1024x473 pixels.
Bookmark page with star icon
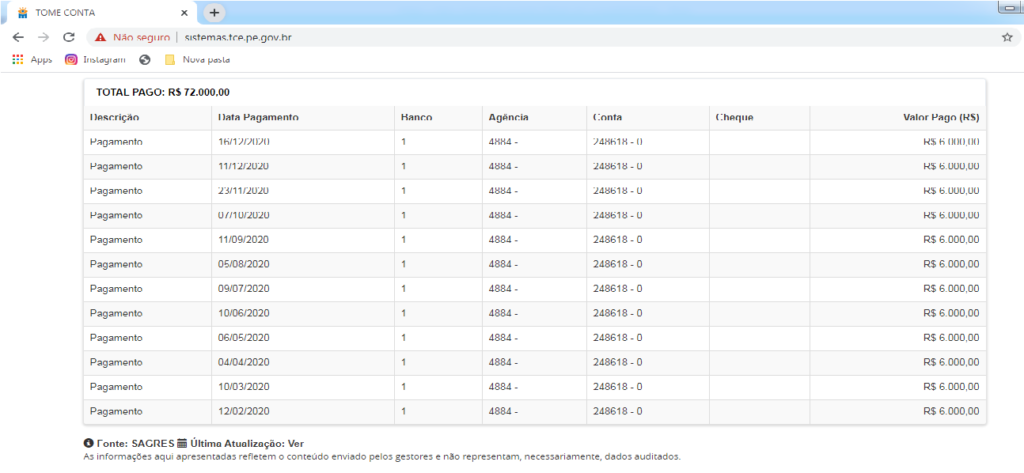coord(1006,37)
